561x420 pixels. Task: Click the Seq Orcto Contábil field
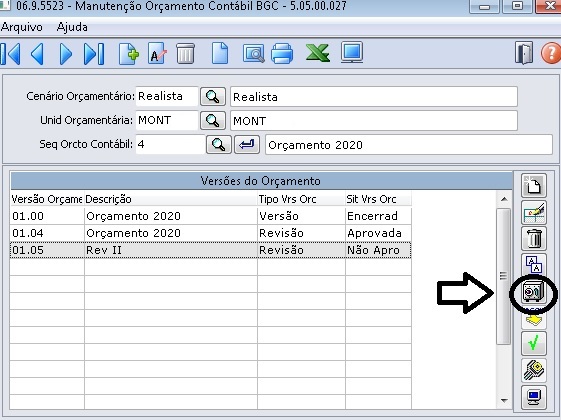coord(170,144)
